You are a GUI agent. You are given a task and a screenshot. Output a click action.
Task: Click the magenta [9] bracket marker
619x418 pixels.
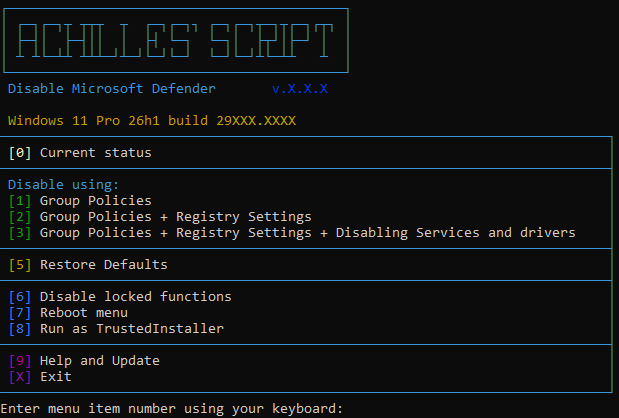click(x=20, y=361)
